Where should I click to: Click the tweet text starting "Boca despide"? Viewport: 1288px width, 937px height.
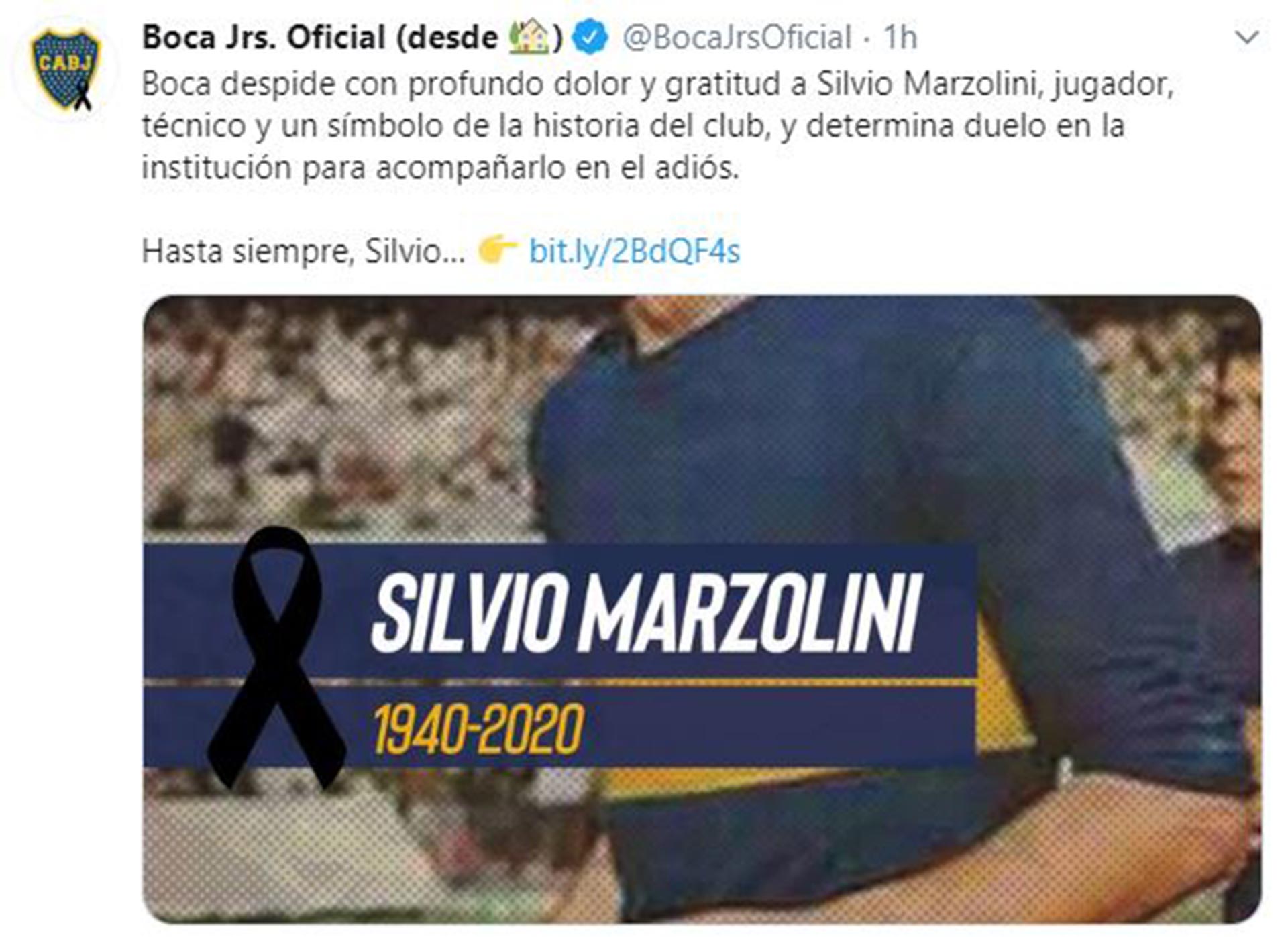pyautogui.click(x=657, y=126)
